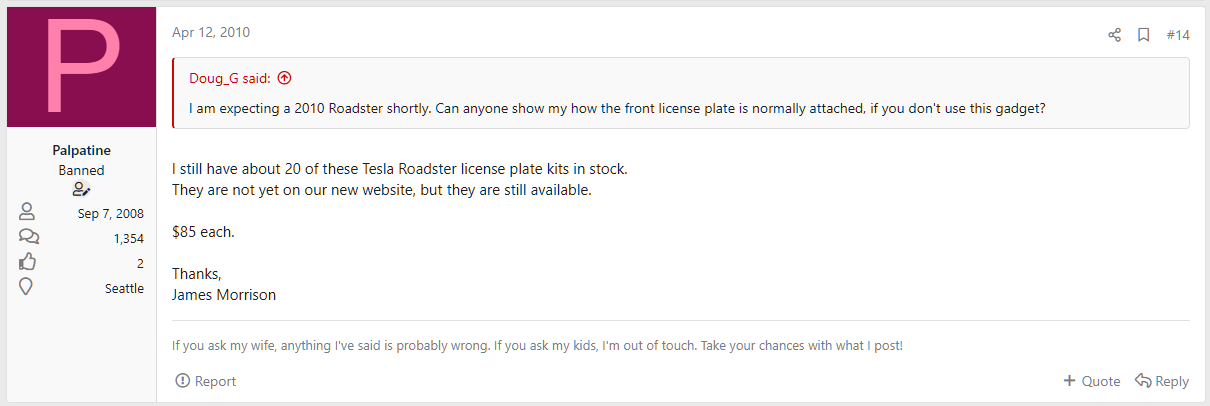
Task: Reply to Palpatine's post
Action: 1162,381
